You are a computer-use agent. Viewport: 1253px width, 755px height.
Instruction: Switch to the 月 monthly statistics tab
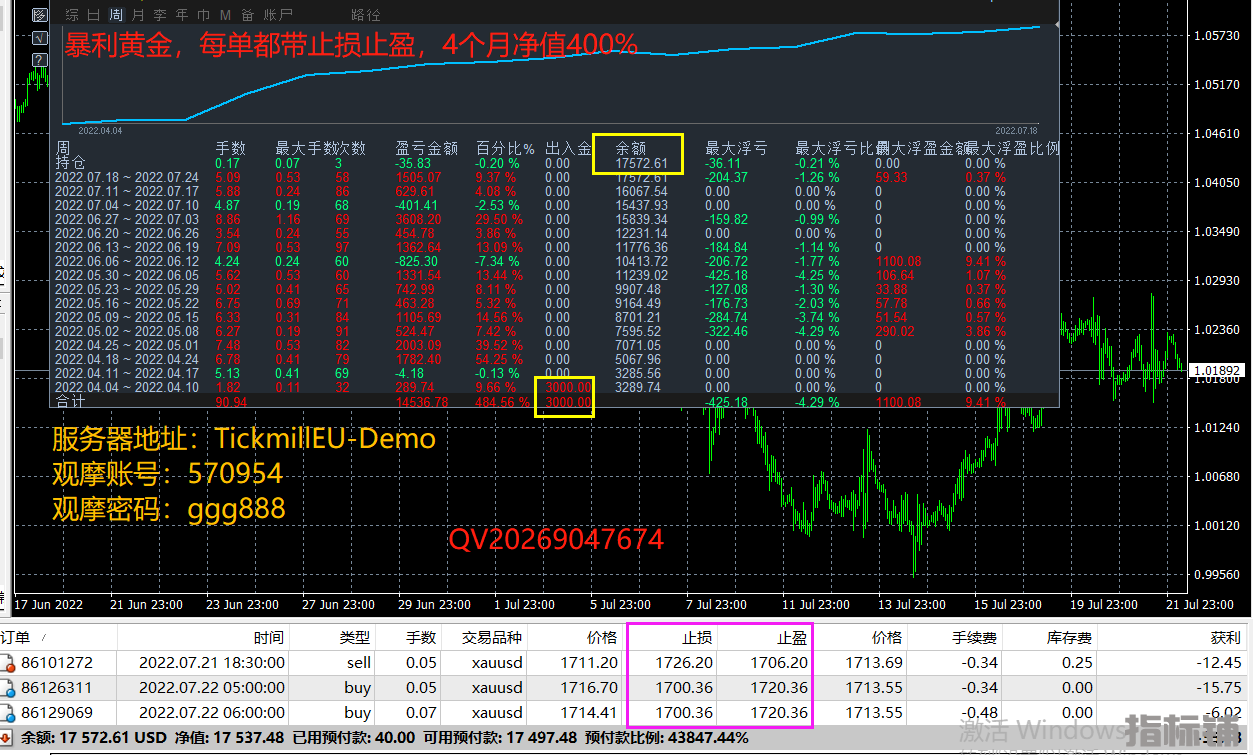tap(138, 15)
